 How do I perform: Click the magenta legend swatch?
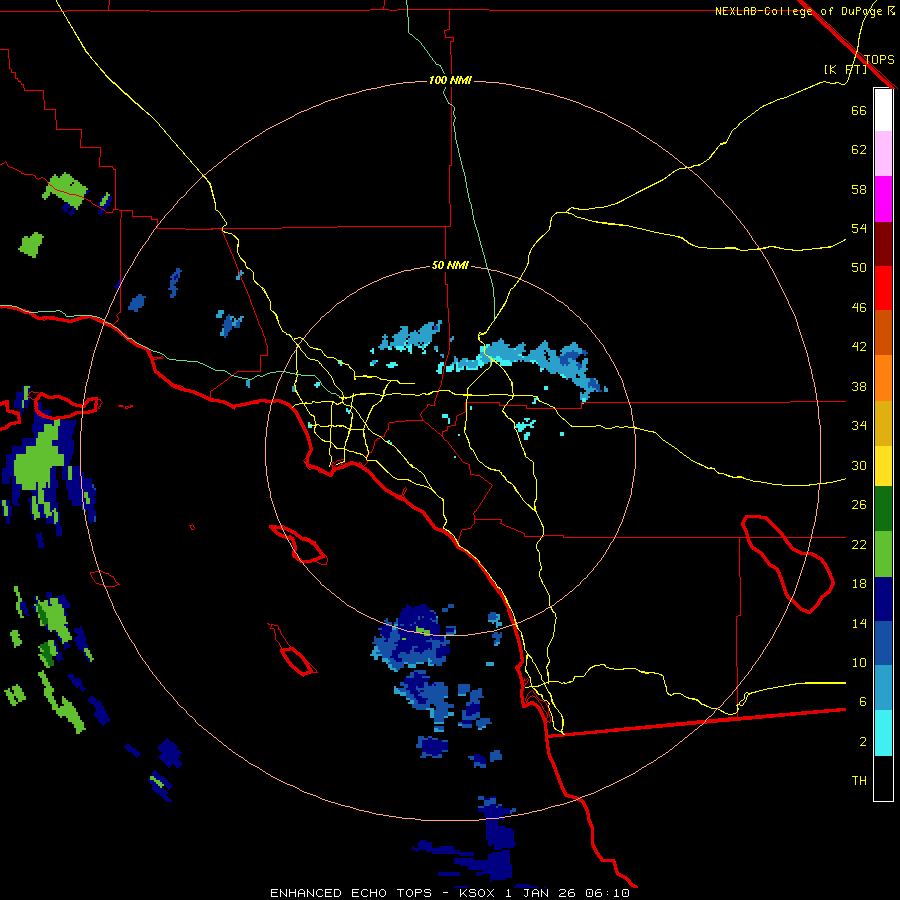coord(883,199)
